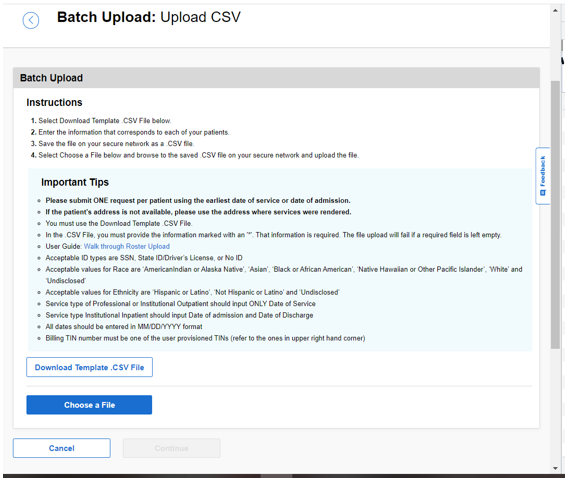
Task: Open the Walk through Roster Upload guide
Action: tap(126, 246)
